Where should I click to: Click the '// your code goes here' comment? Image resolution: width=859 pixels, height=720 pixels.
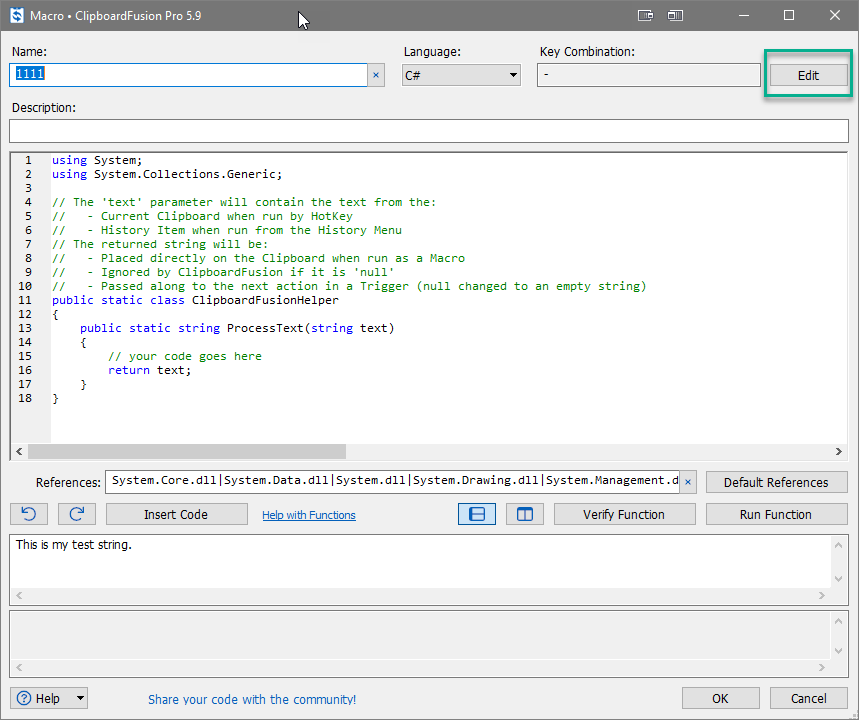(x=185, y=356)
